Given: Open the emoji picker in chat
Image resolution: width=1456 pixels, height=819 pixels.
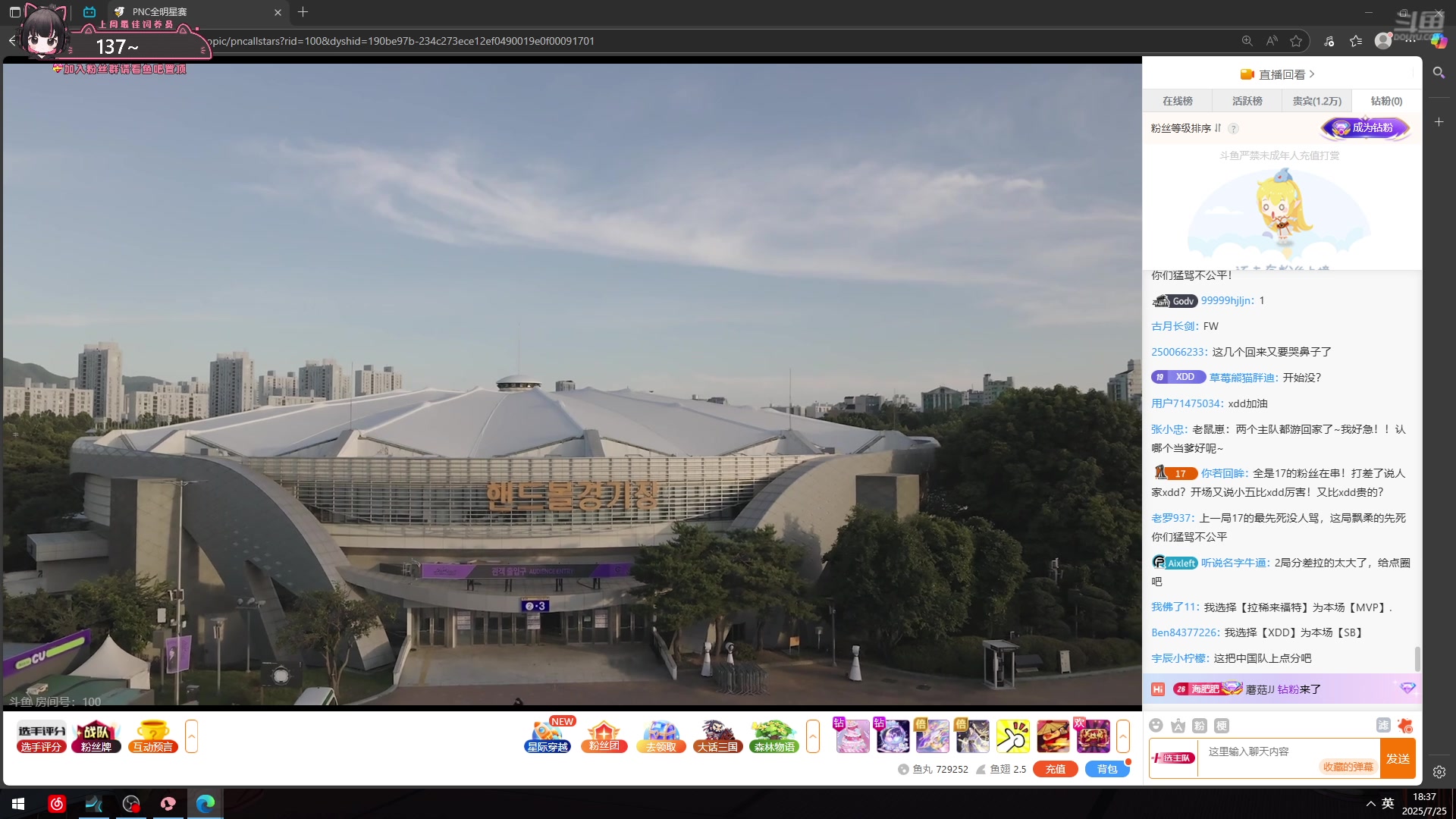Looking at the screenshot, I should (1156, 726).
